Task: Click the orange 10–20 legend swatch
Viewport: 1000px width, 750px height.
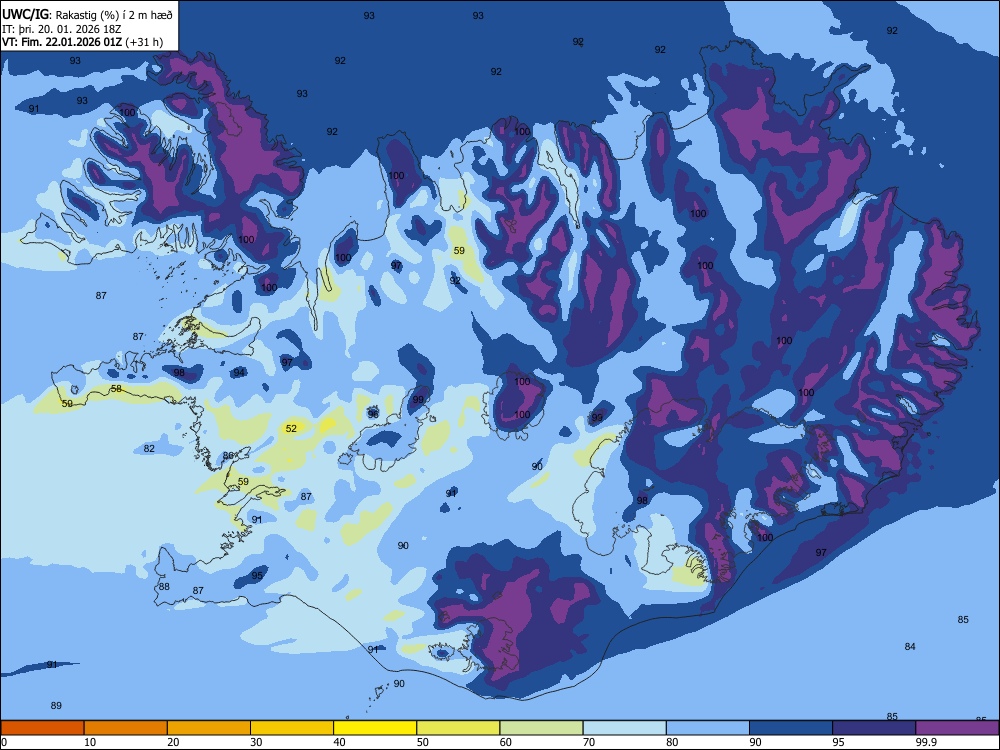Action: pyautogui.click(x=126, y=728)
